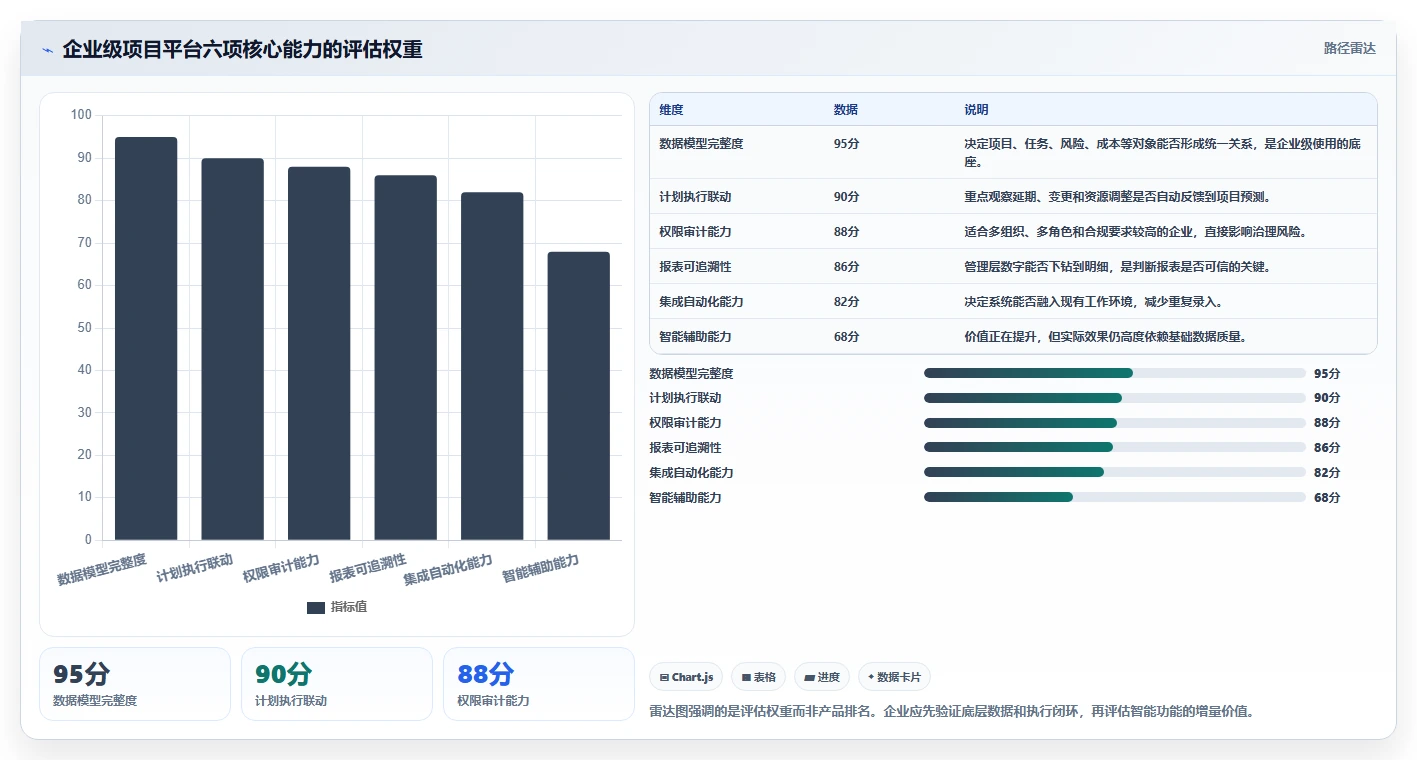The image size is (1417, 760).
Task: Click the 智能辅助能力 bar in chart
Action: pos(579,396)
